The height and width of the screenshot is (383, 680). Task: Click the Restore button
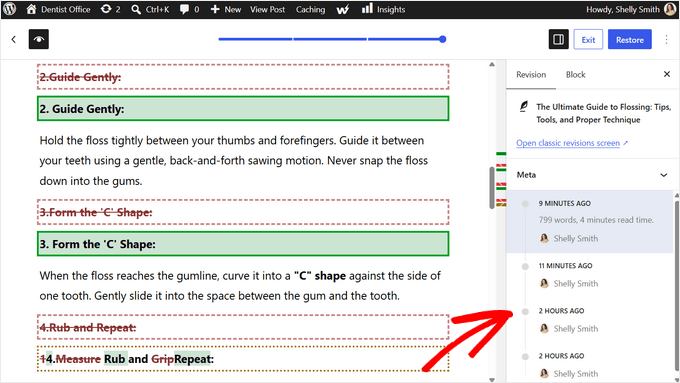pyautogui.click(x=630, y=39)
